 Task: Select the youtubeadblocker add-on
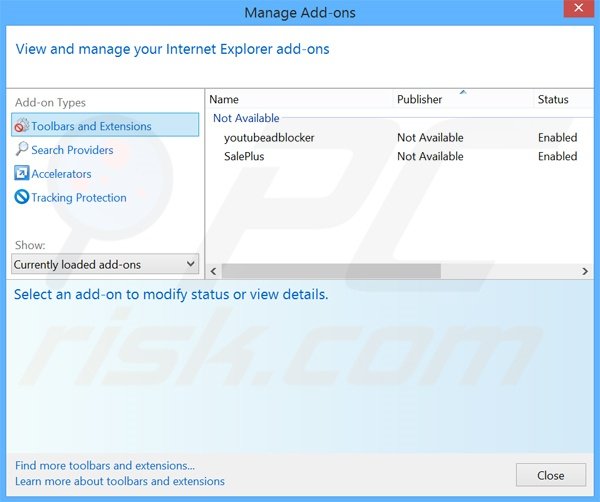pos(269,137)
